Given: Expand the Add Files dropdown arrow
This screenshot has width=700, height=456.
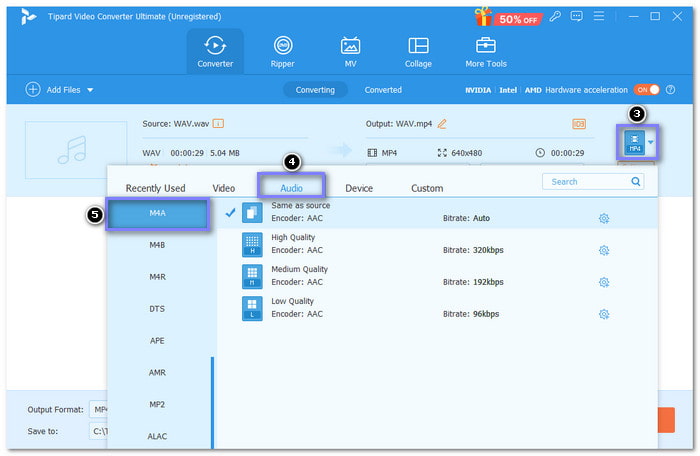Looking at the screenshot, I should [x=90, y=90].
